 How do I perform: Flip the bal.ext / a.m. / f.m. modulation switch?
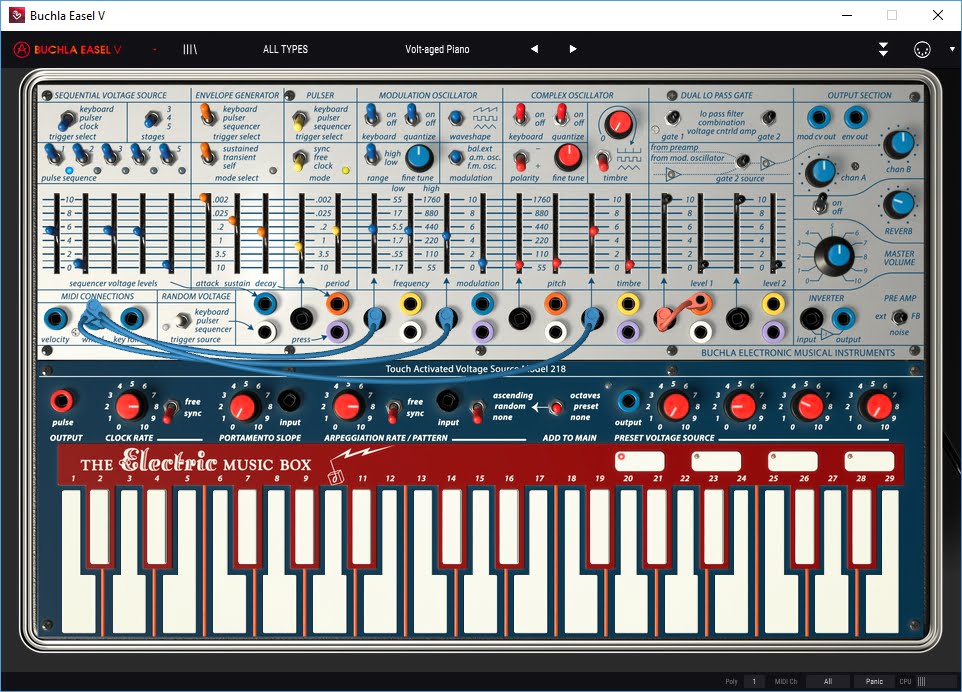[x=455, y=158]
